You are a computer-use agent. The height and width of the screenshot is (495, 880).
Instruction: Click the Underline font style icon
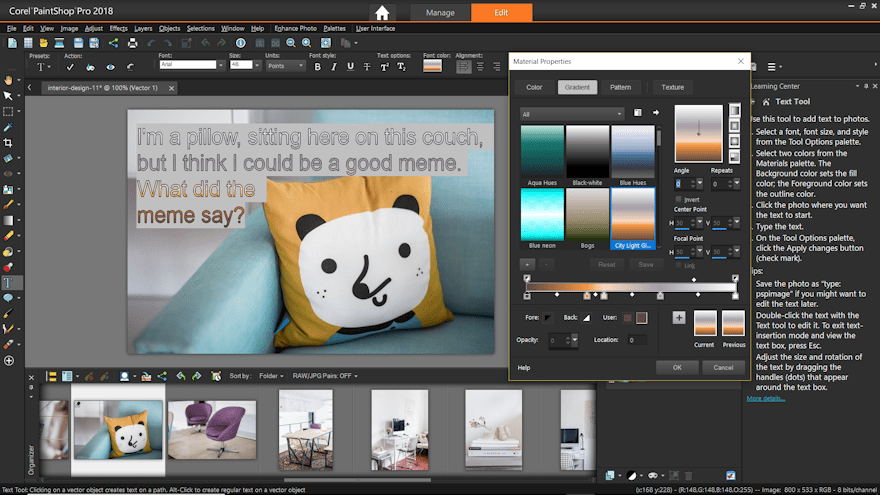(349, 67)
